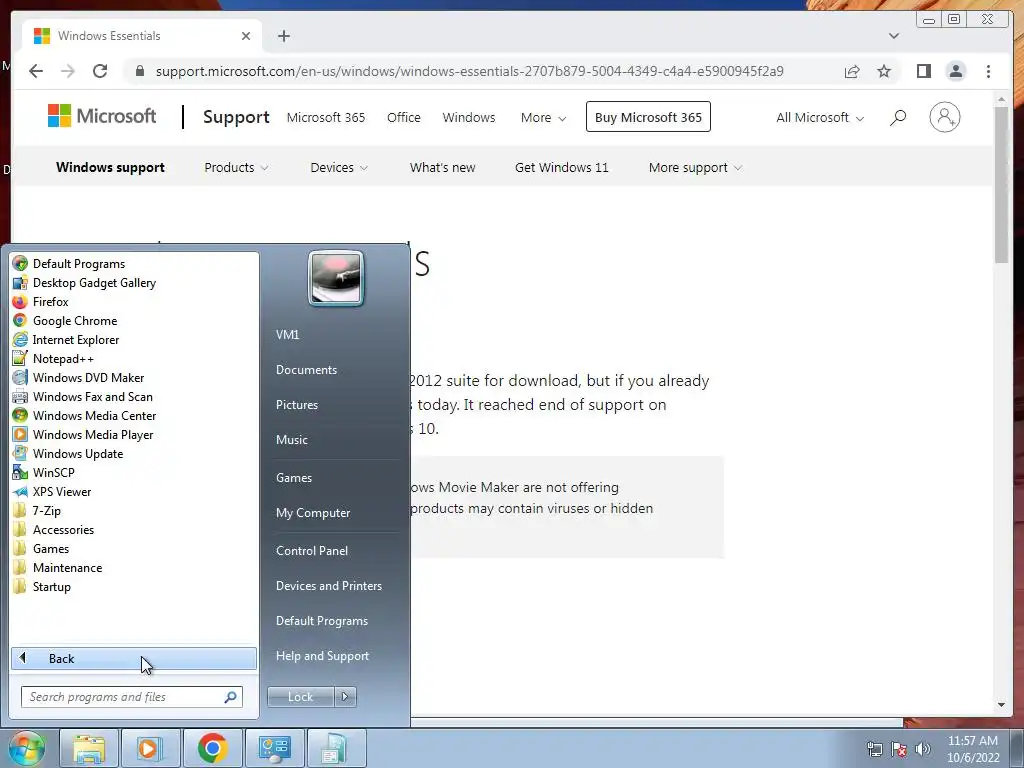Search the Microsoft Support site

[898, 118]
